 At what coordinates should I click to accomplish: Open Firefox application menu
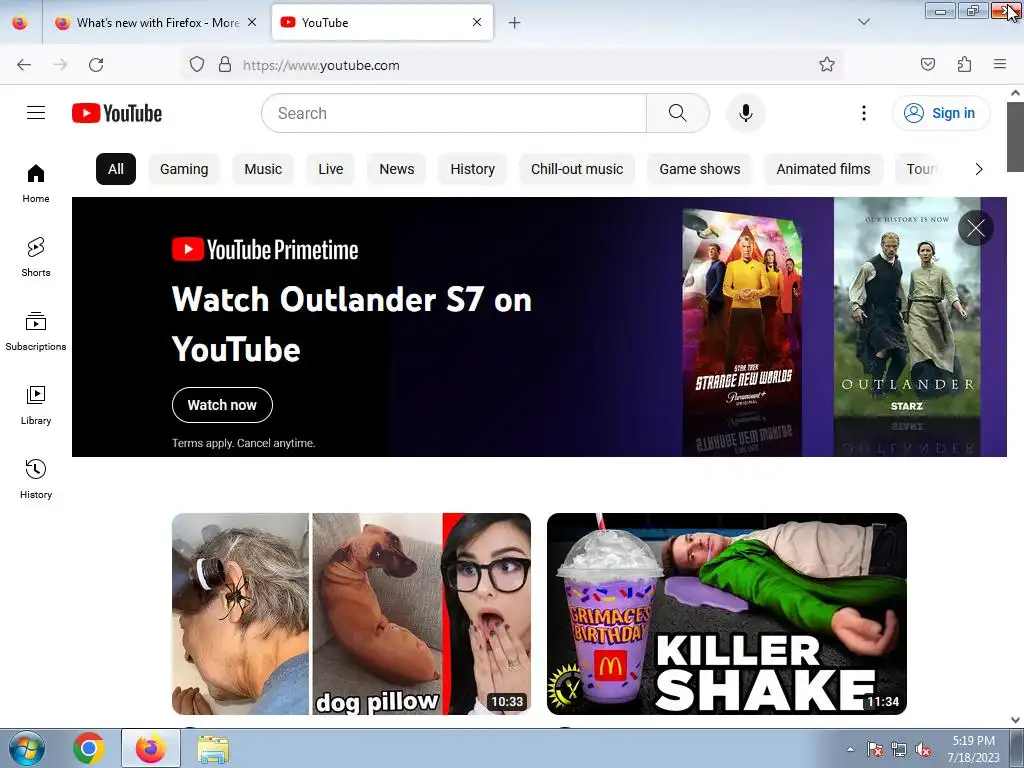pos(1000,65)
